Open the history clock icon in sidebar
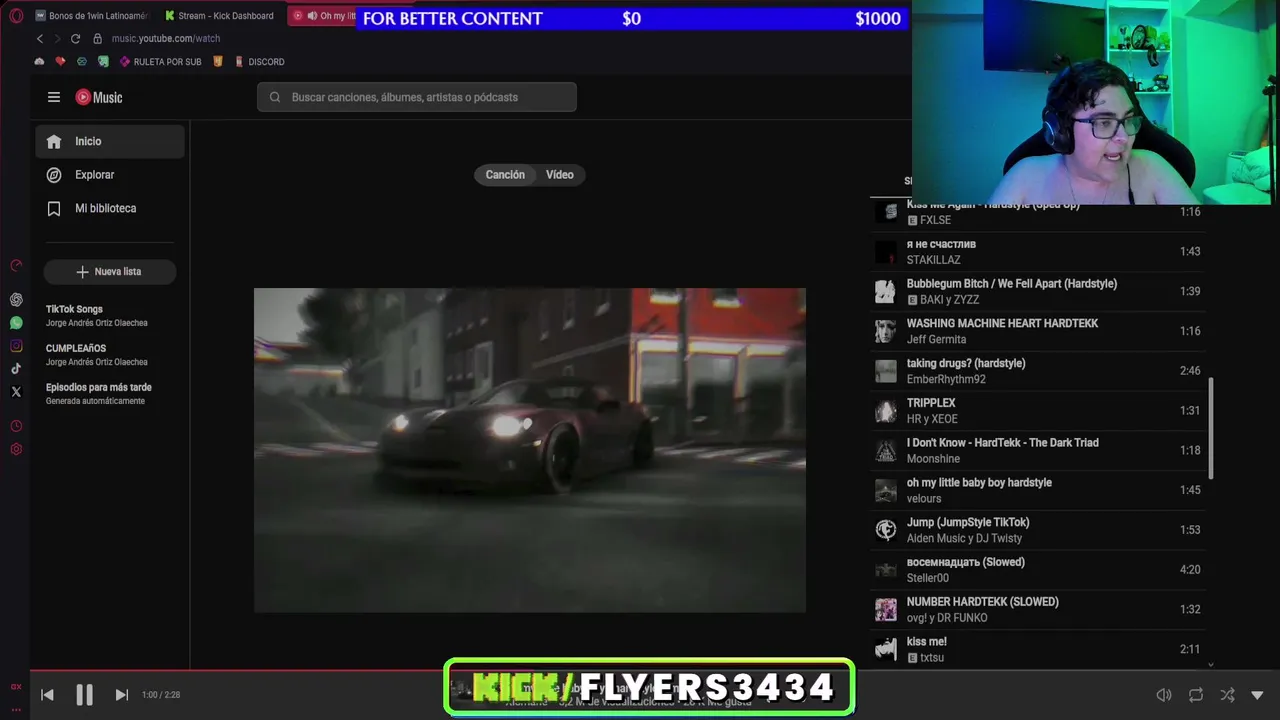 [16, 426]
